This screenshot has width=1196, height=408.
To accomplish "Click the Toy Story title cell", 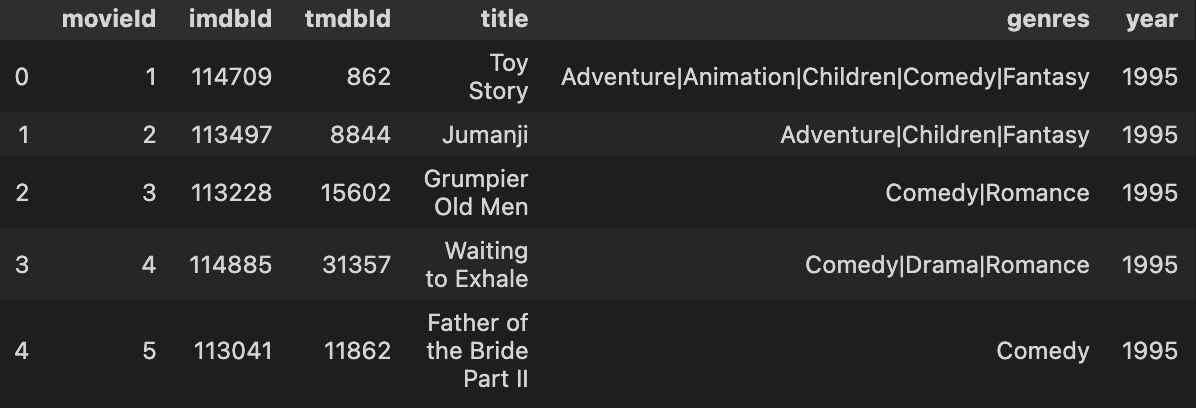I will click(x=498, y=76).
